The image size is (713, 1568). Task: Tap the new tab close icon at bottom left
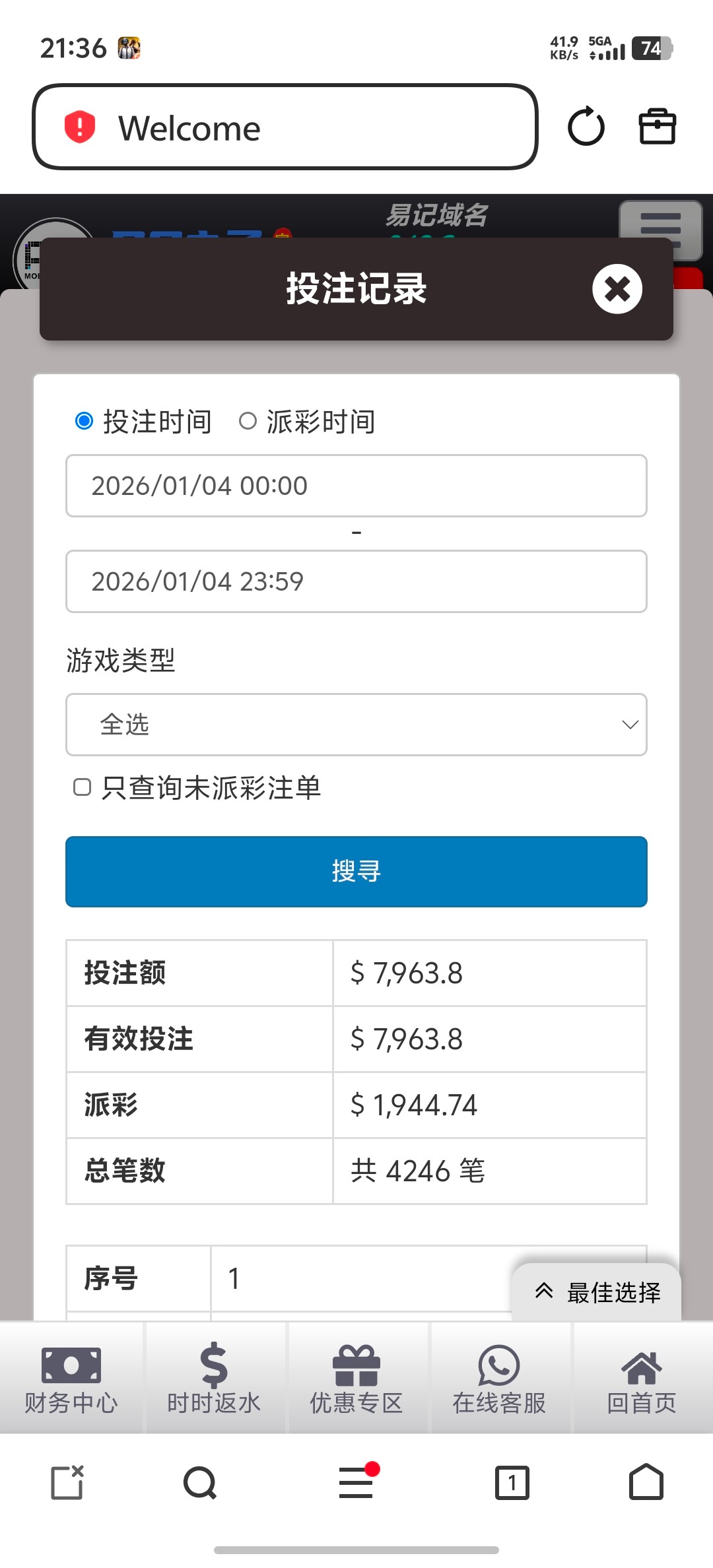point(67,1483)
